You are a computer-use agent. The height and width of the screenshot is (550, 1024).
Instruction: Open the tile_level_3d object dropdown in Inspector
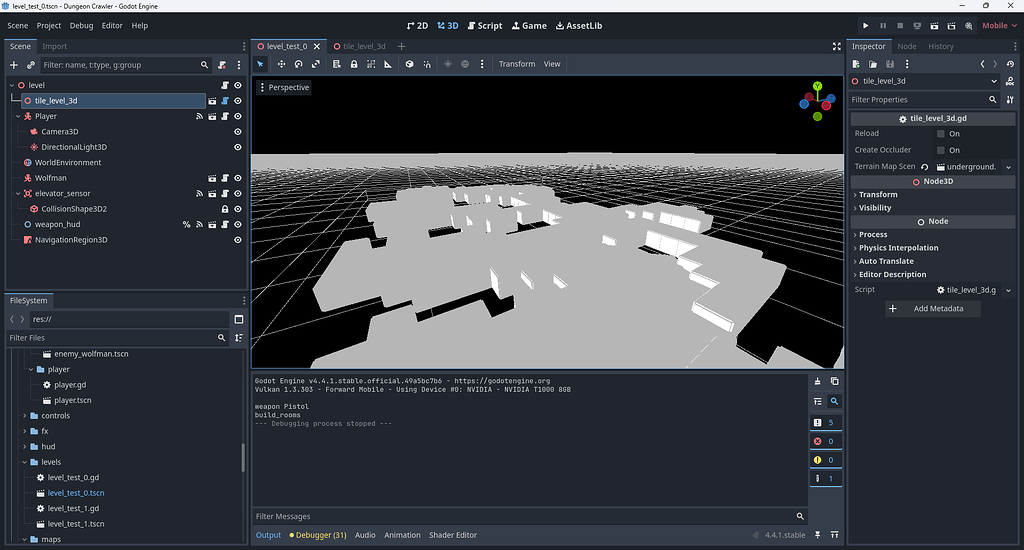pos(924,81)
